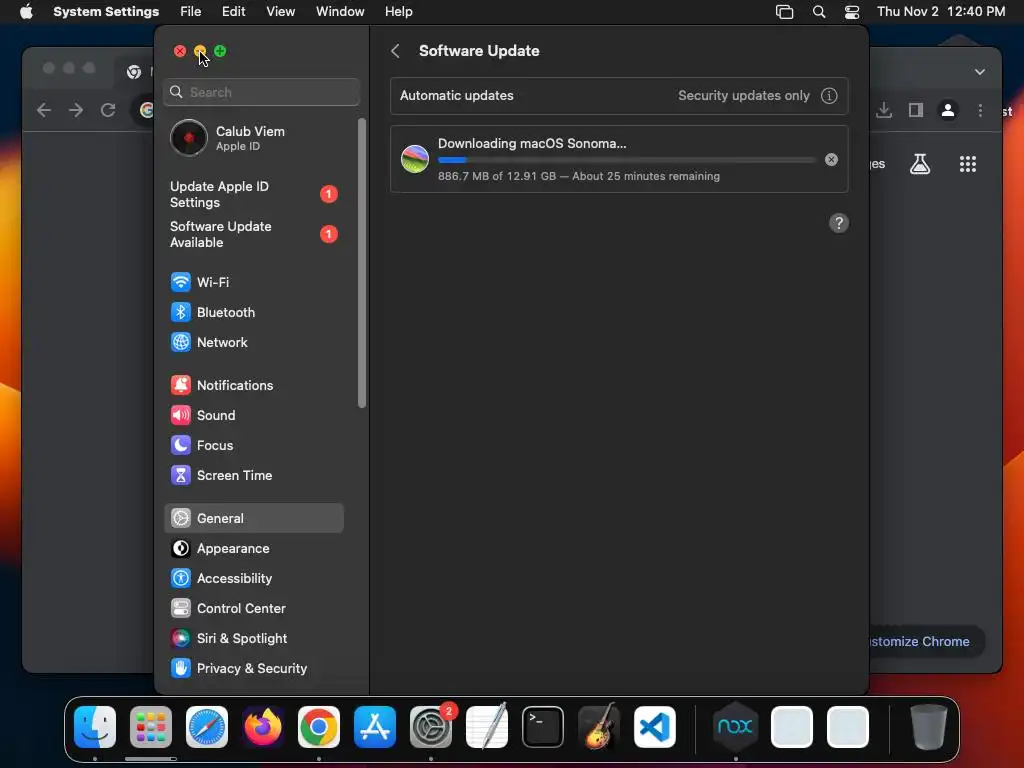Image resolution: width=1024 pixels, height=768 pixels.
Task: Open App Store from the Dock
Action: (x=375, y=727)
